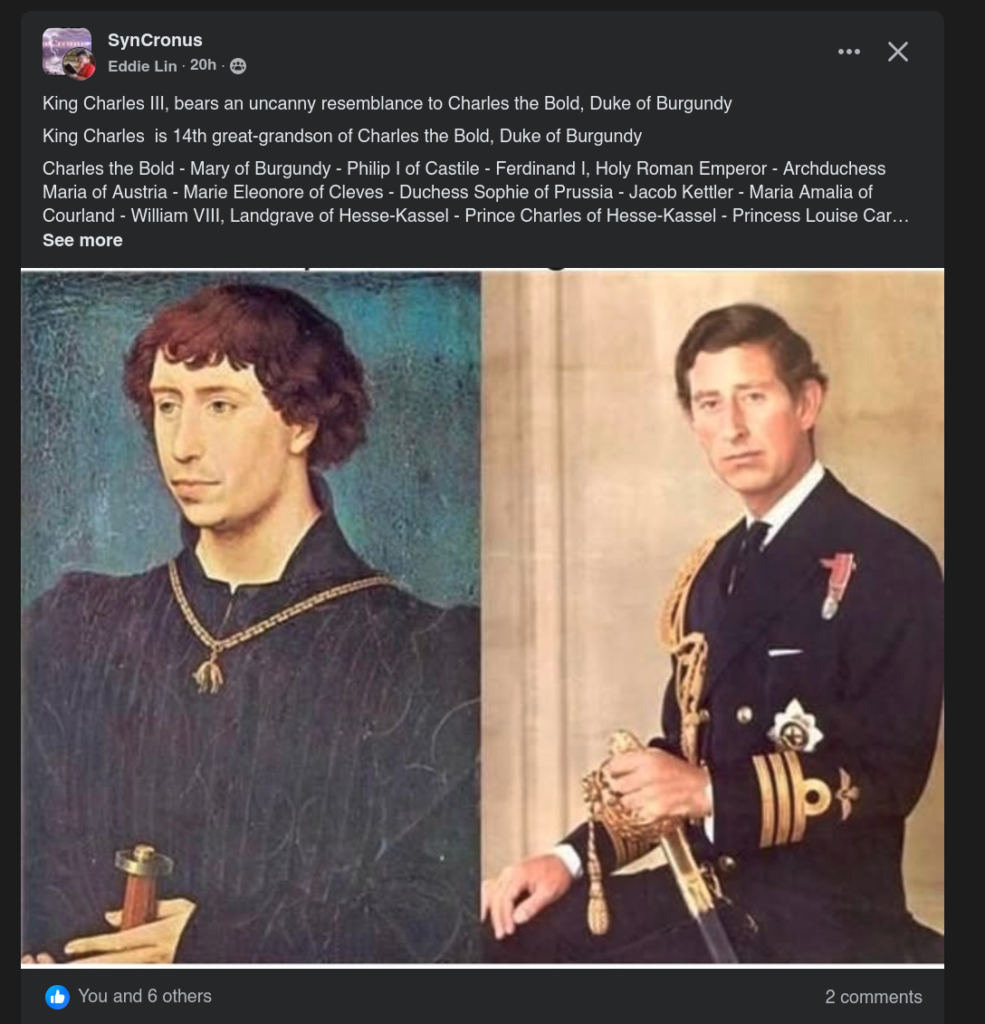Screen dimensions: 985x1024
Task: Expand the post text with See more
Action: coord(82,240)
